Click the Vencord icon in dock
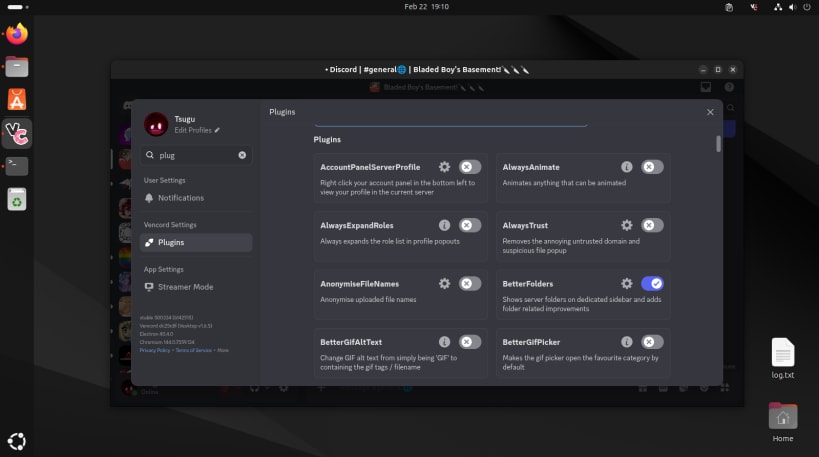This screenshot has height=457, width=819. coord(17,133)
